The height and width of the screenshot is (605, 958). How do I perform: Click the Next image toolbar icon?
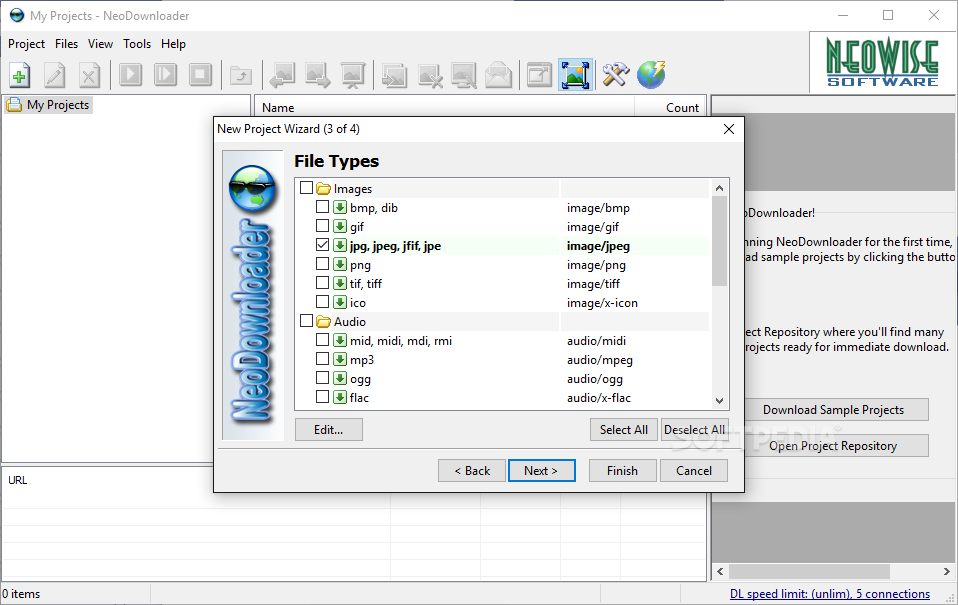click(x=318, y=75)
